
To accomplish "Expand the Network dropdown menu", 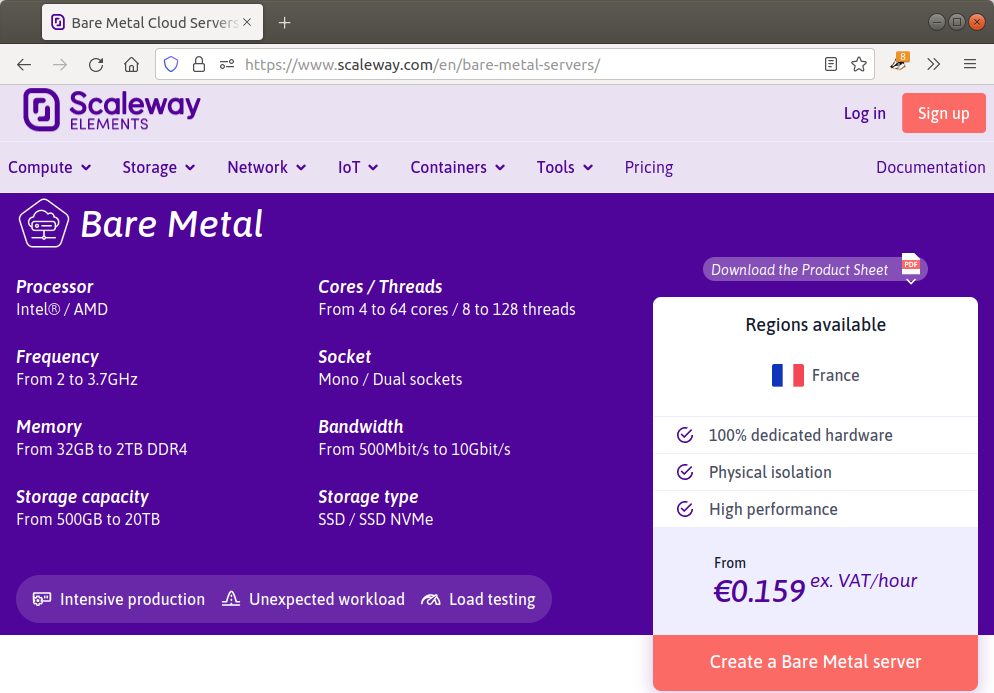I will coord(266,167).
